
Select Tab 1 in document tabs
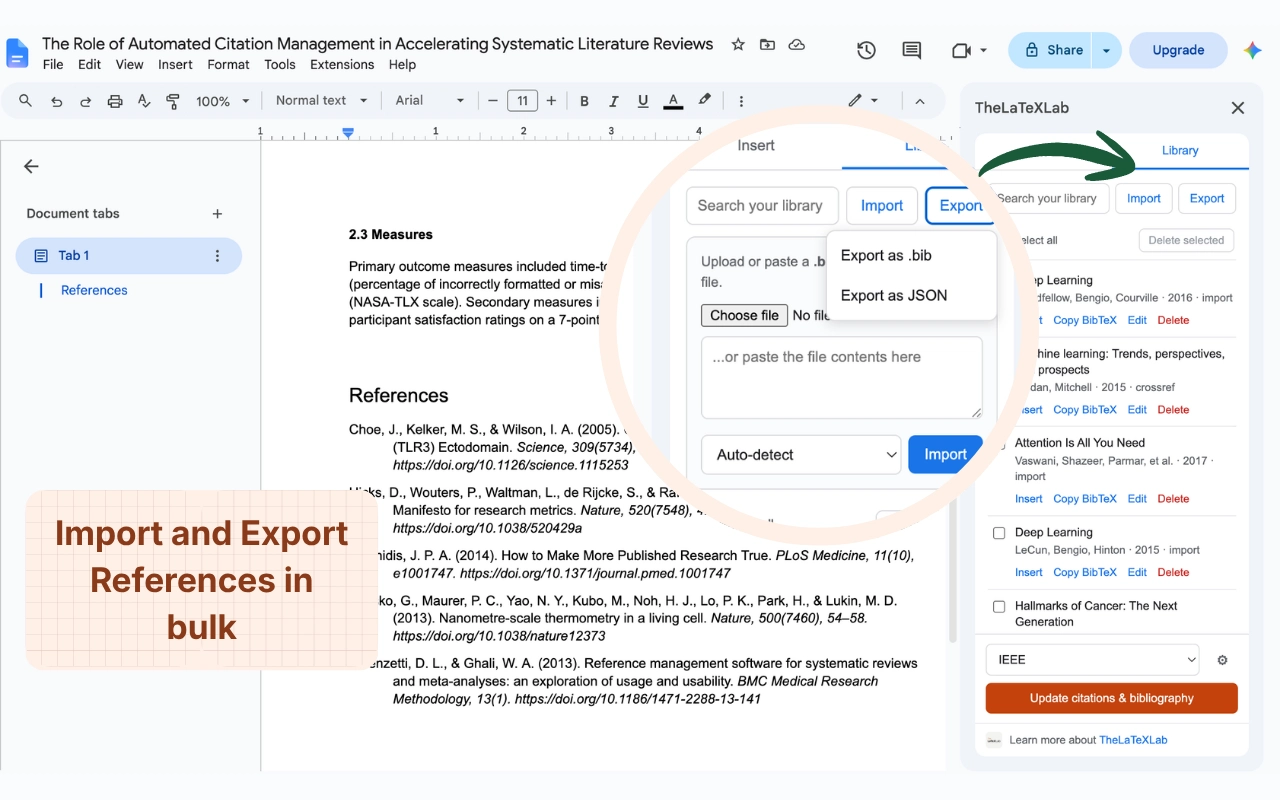(129, 256)
